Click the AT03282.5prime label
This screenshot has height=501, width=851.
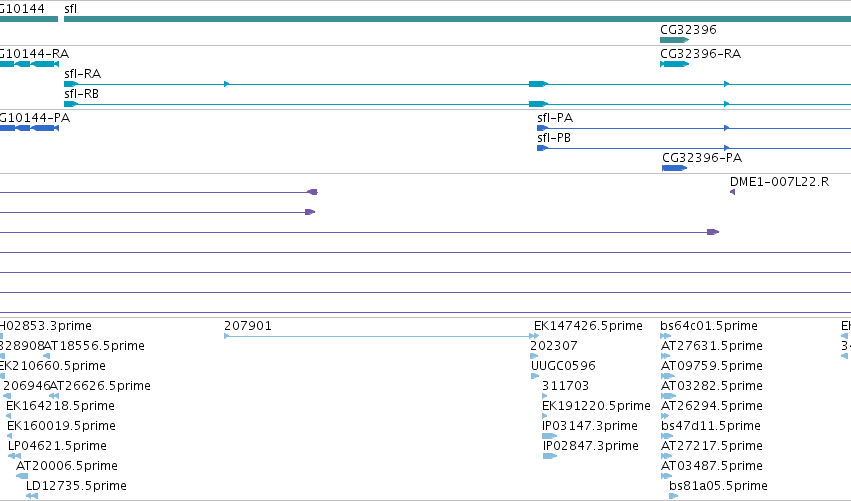point(712,386)
